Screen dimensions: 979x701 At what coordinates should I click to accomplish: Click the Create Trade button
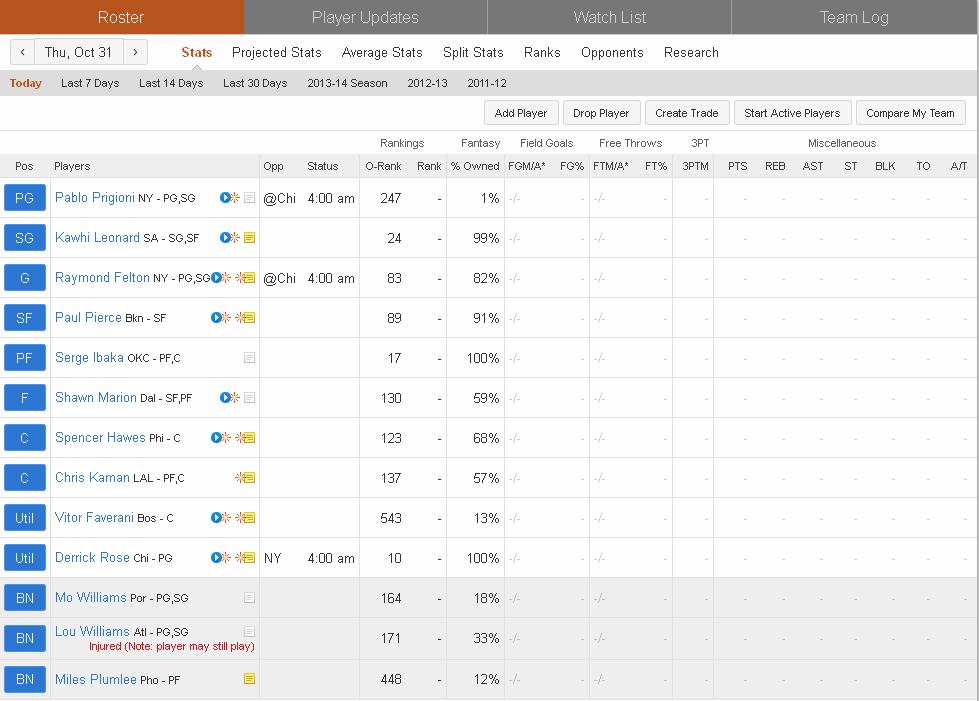tap(687, 113)
